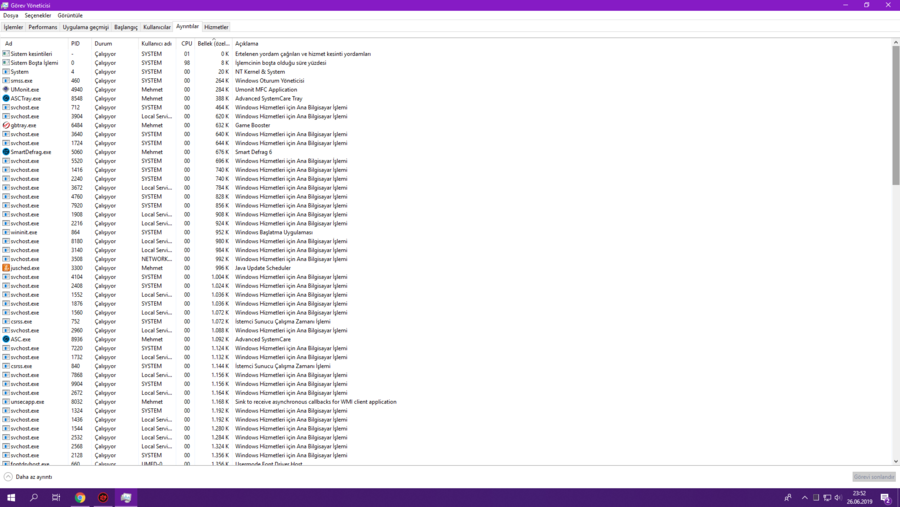Switch to the Uygulama geçmişi tab
This screenshot has height=507, width=900.
click(86, 27)
